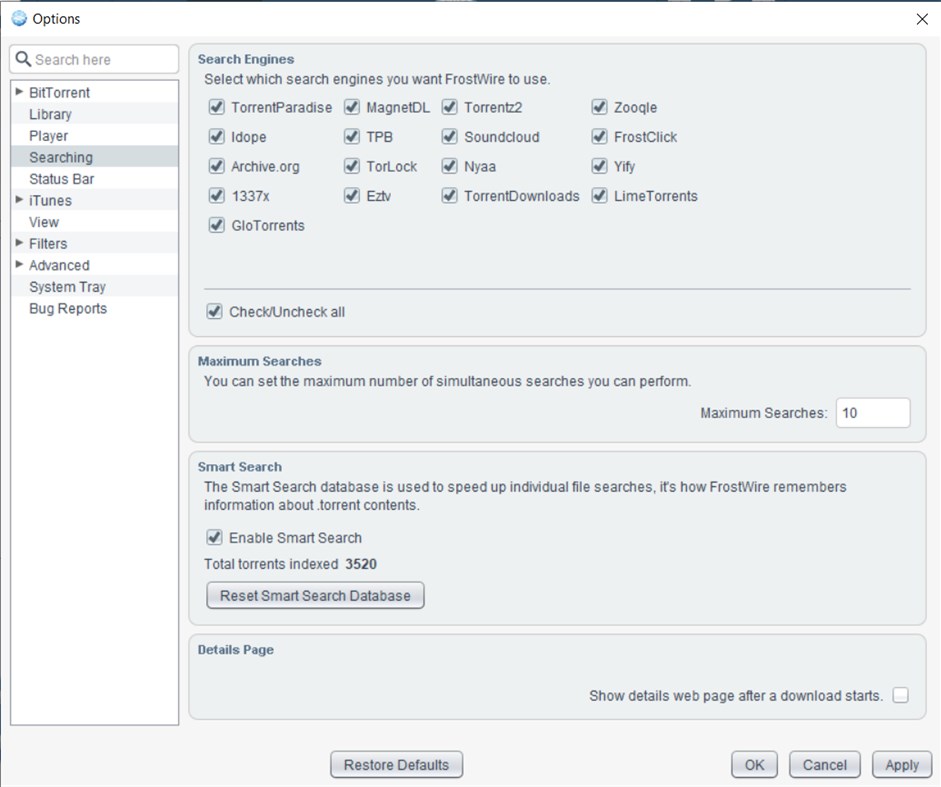Viewport: 941px width, 787px height.
Task: Uncheck the TorrentParadise search engine
Action: [x=216, y=107]
